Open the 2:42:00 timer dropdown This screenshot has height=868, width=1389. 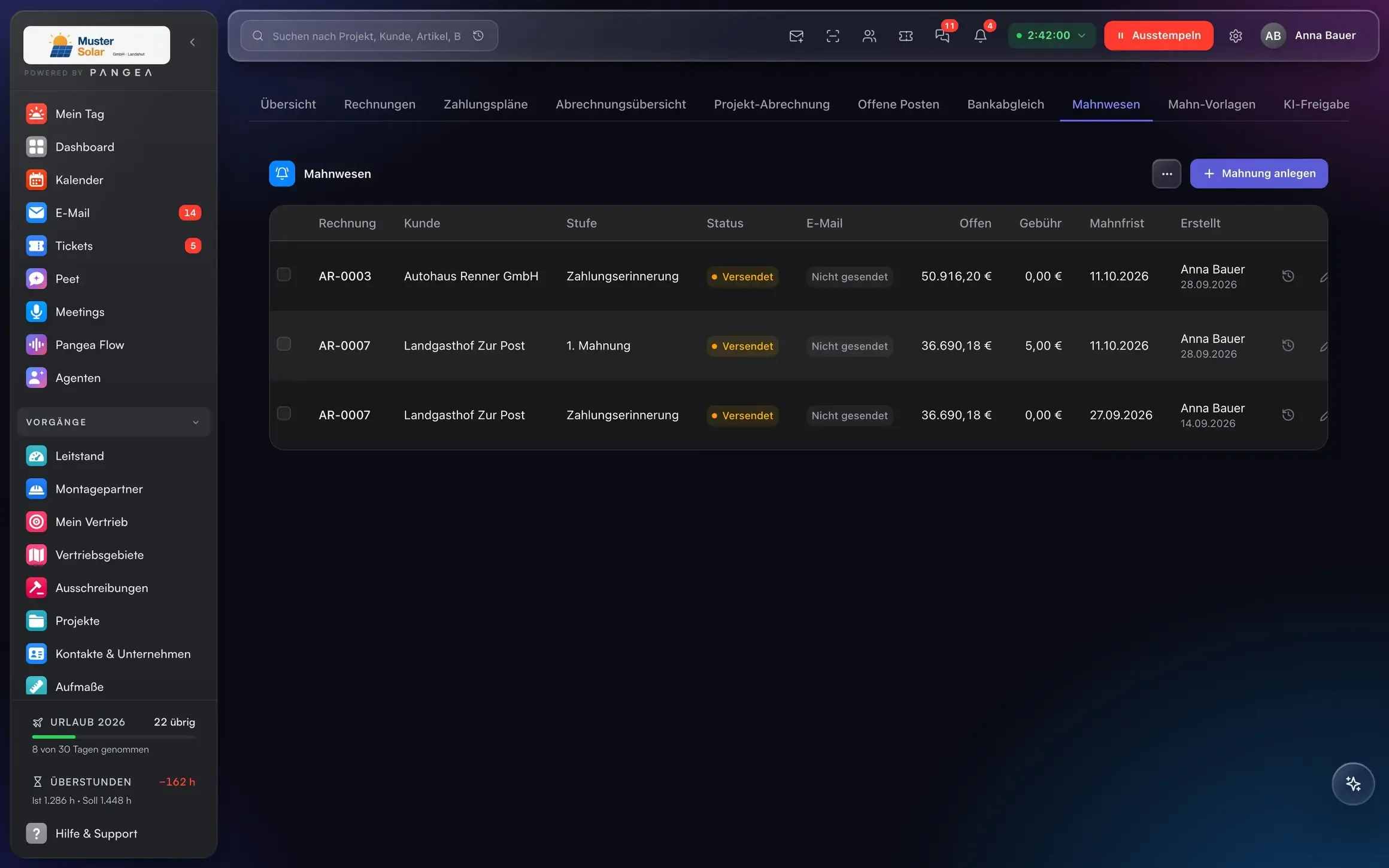click(x=1052, y=35)
